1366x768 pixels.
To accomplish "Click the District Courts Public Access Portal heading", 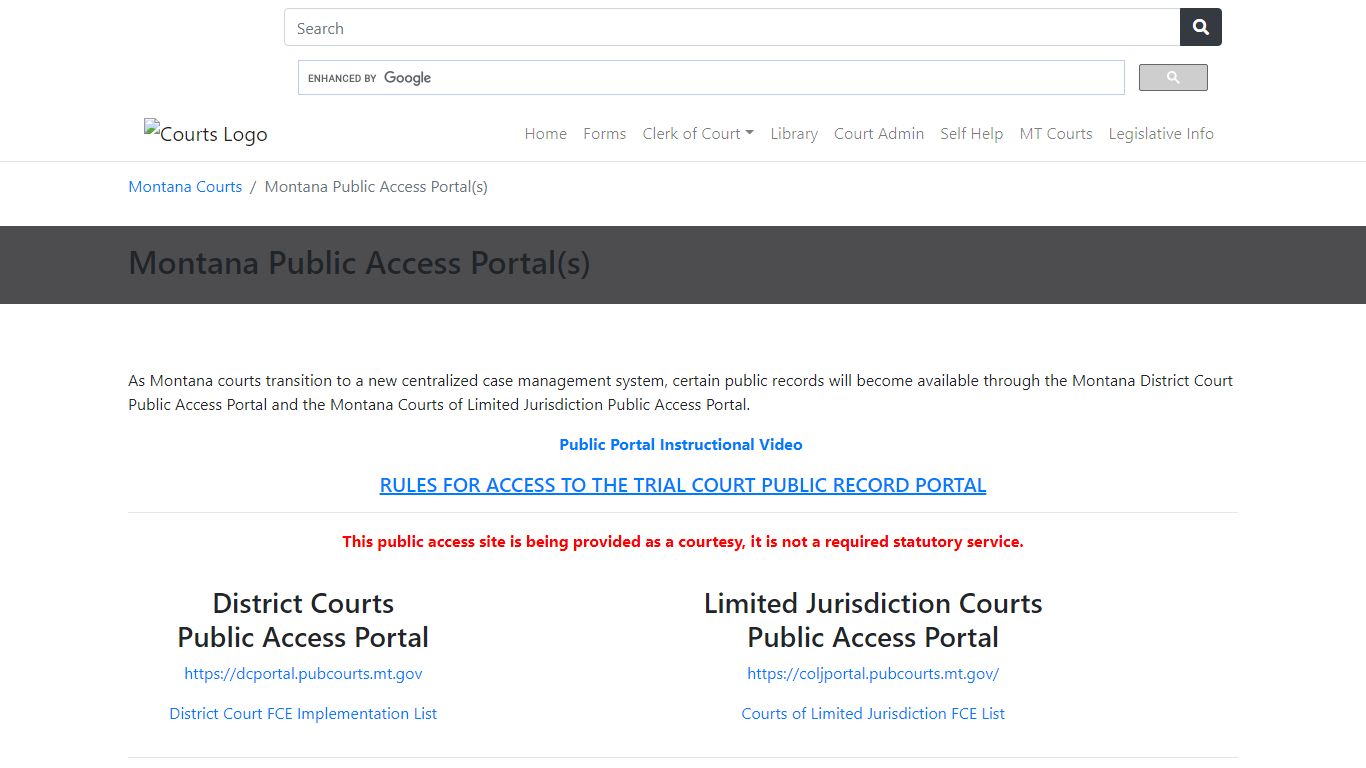I will 303,620.
